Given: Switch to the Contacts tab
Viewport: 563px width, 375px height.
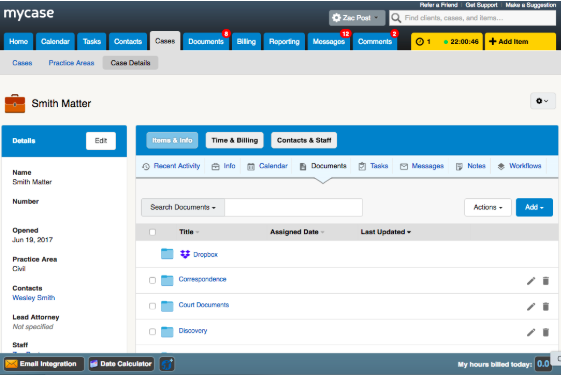Looking at the screenshot, I should pos(128,42).
